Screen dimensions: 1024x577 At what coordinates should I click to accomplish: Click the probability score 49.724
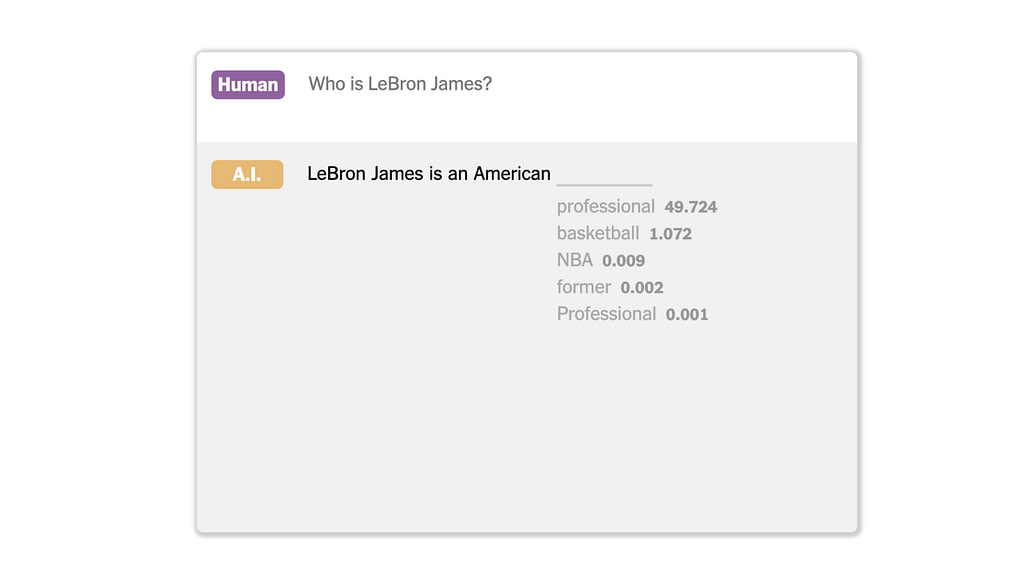[x=691, y=208]
